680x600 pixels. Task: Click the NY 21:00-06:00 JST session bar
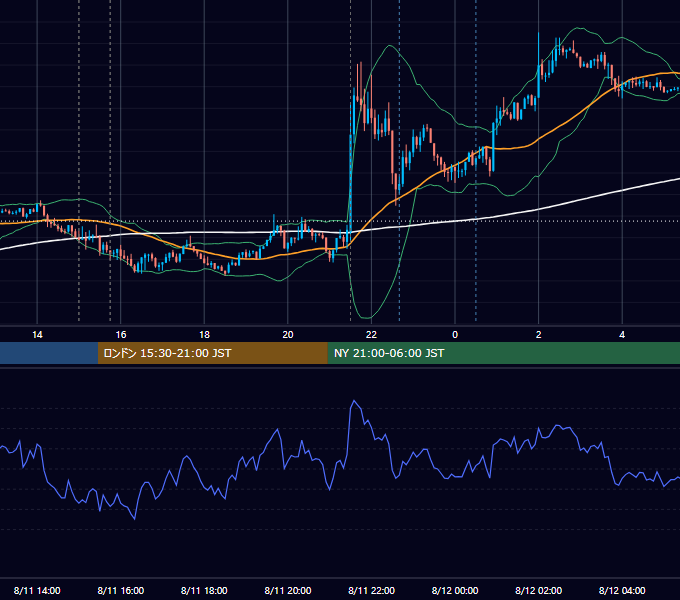(x=503, y=353)
